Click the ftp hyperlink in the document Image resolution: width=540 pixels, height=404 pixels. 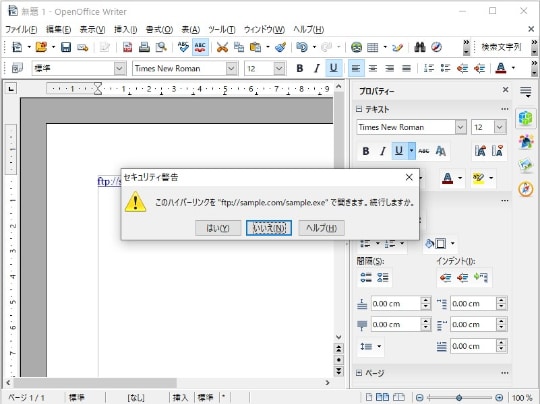coord(110,181)
